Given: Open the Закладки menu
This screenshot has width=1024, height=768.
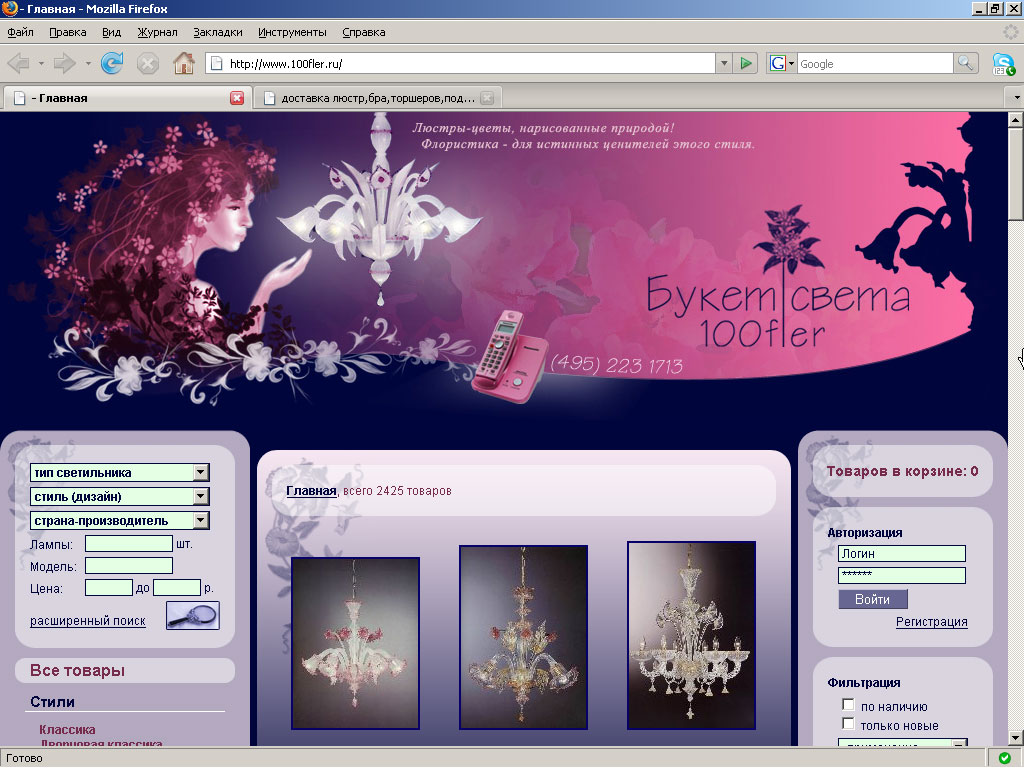Looking at the screenshot, I should click(217, 32).
